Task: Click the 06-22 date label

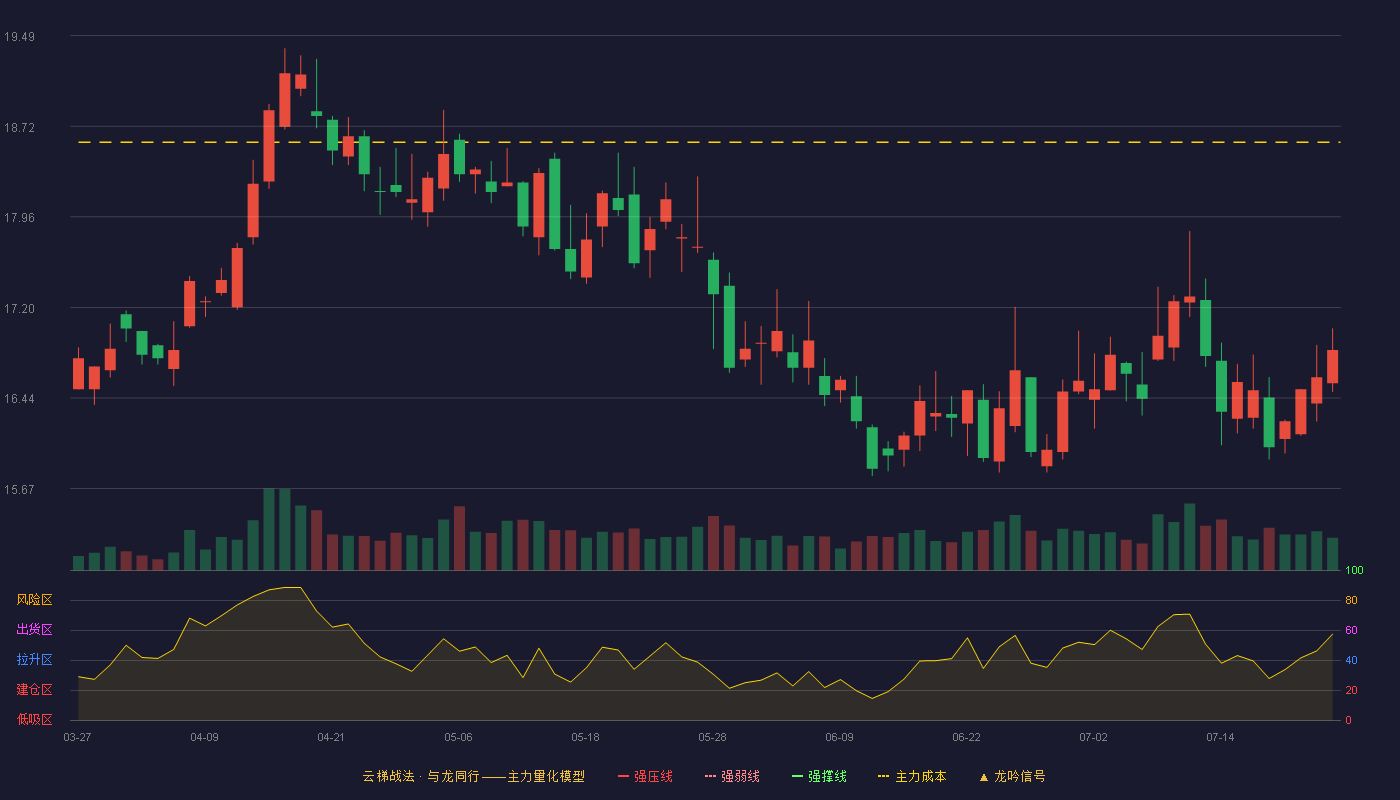Action: point(966,737)
